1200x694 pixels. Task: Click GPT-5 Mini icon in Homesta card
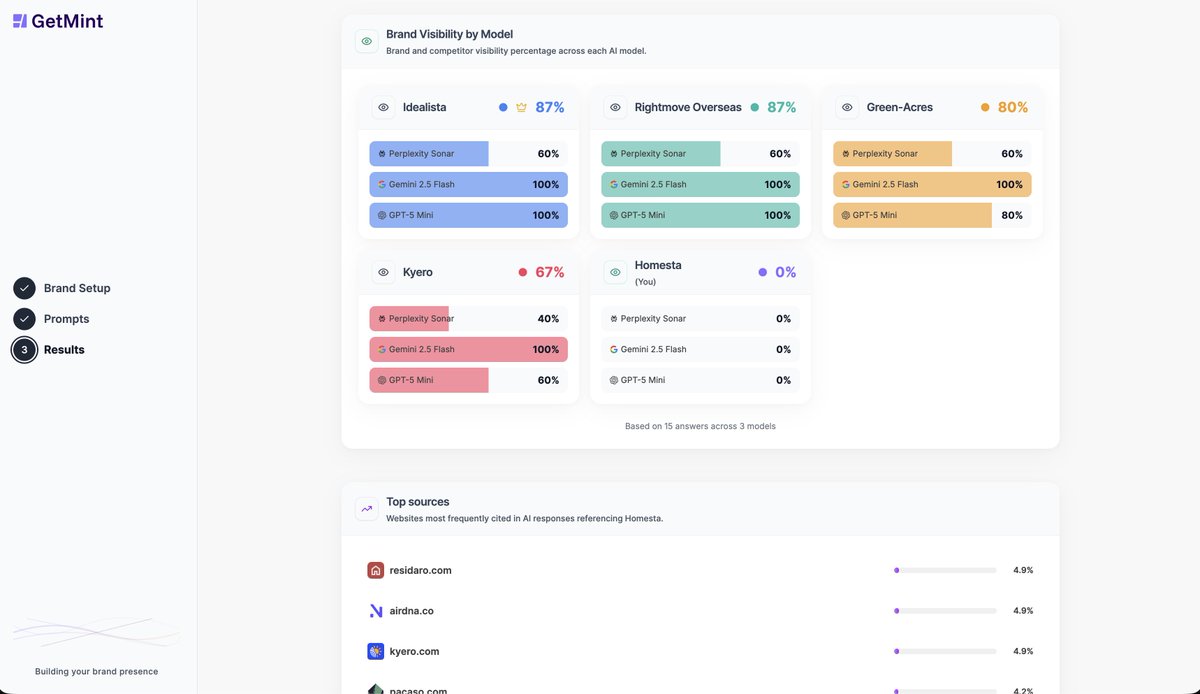tap(614, 380)
